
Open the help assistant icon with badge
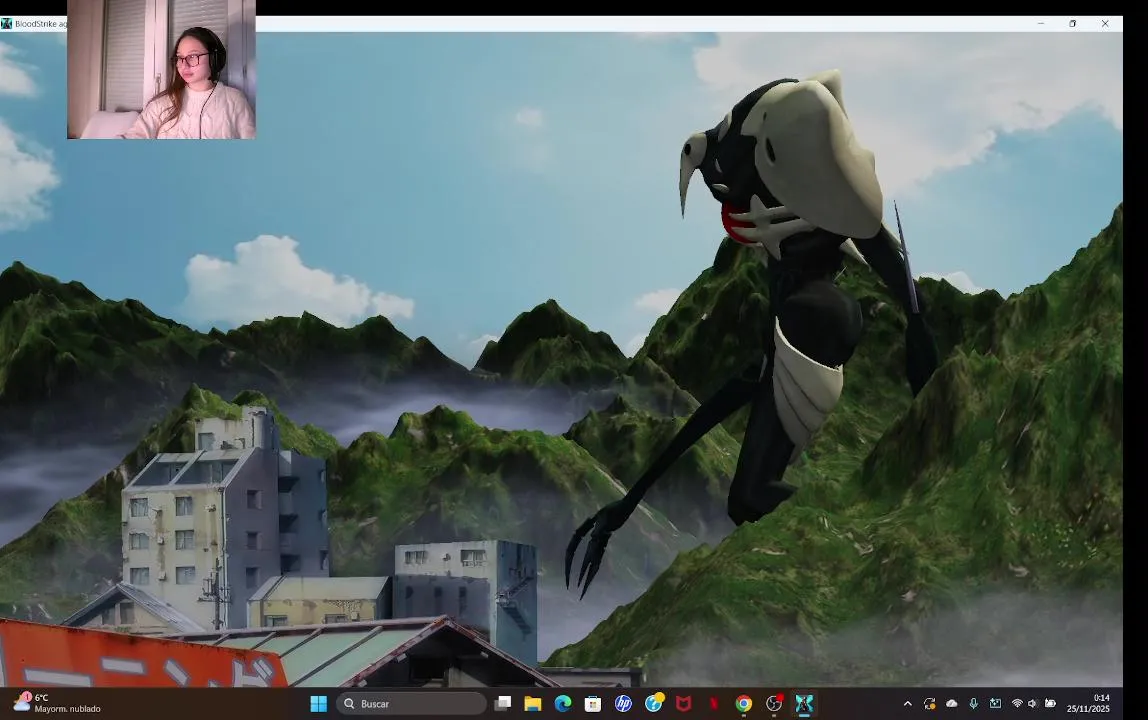pos(654,703)
